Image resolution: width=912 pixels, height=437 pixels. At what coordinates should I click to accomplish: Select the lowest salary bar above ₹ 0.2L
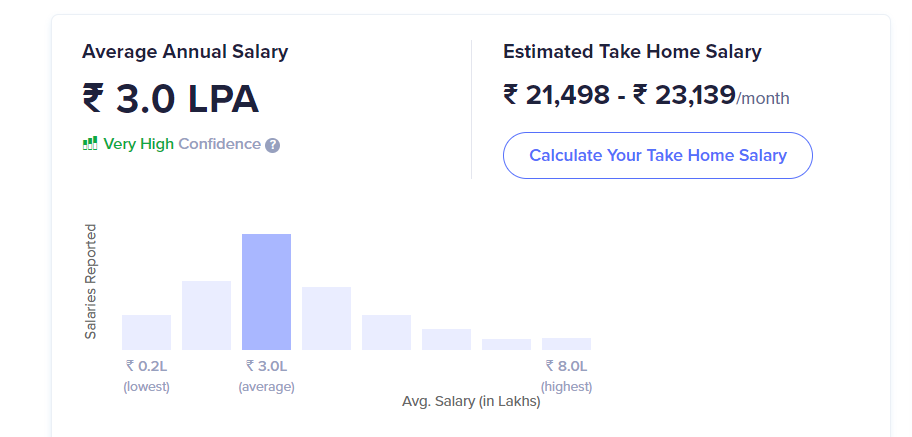[x=147, y=332]
